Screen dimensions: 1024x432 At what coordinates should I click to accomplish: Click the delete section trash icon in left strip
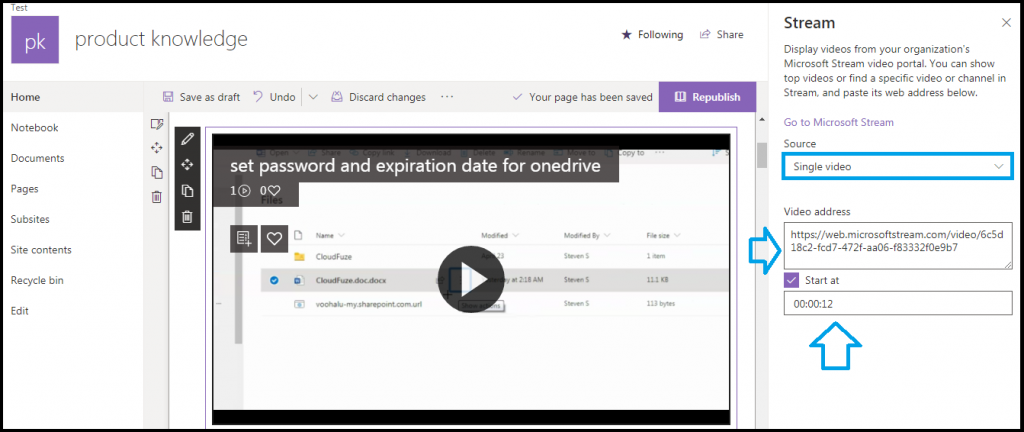(x=157, y=196)
